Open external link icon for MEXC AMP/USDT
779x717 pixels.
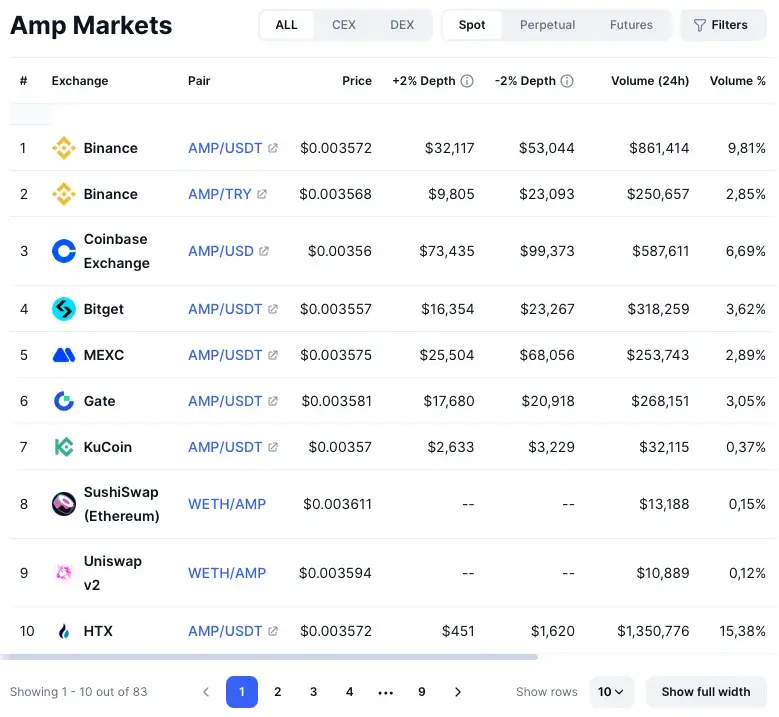coord(272,355)
